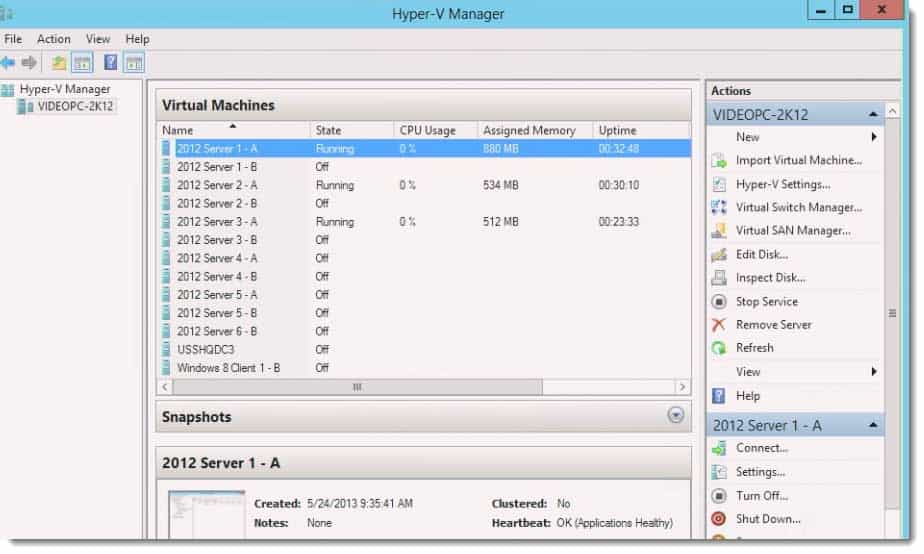Click the Back arrow in toolbar

tap(8, 62)
